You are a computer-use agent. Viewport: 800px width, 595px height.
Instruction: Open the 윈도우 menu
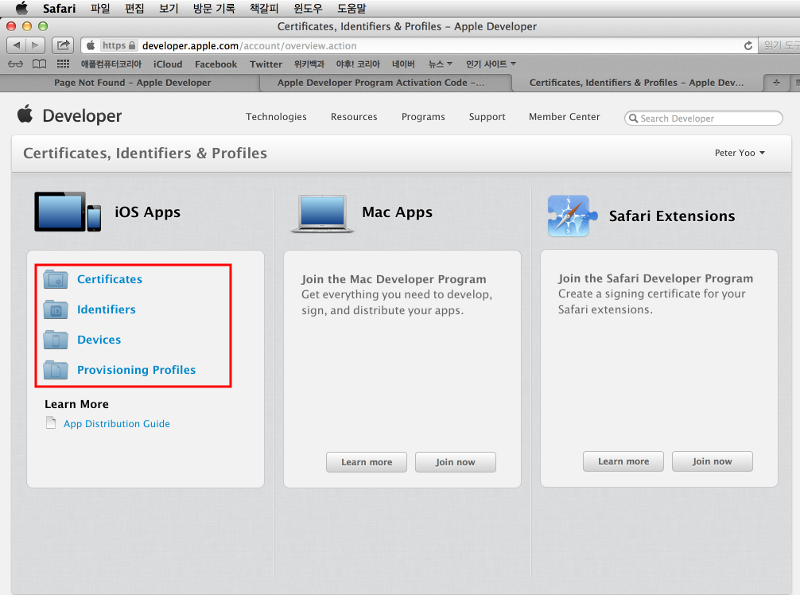coord(308,8)
